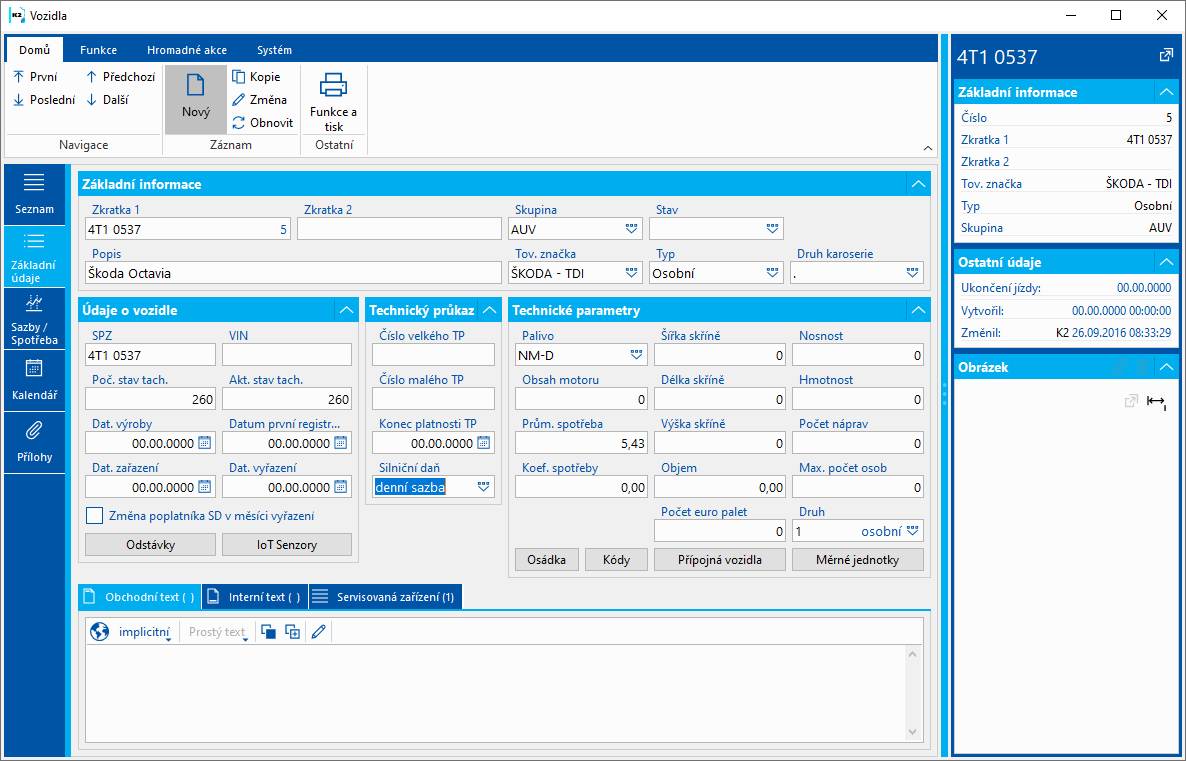Jump to Last record (Poslední)
Screen dimensions: 1186x761
tap(44, 99)
